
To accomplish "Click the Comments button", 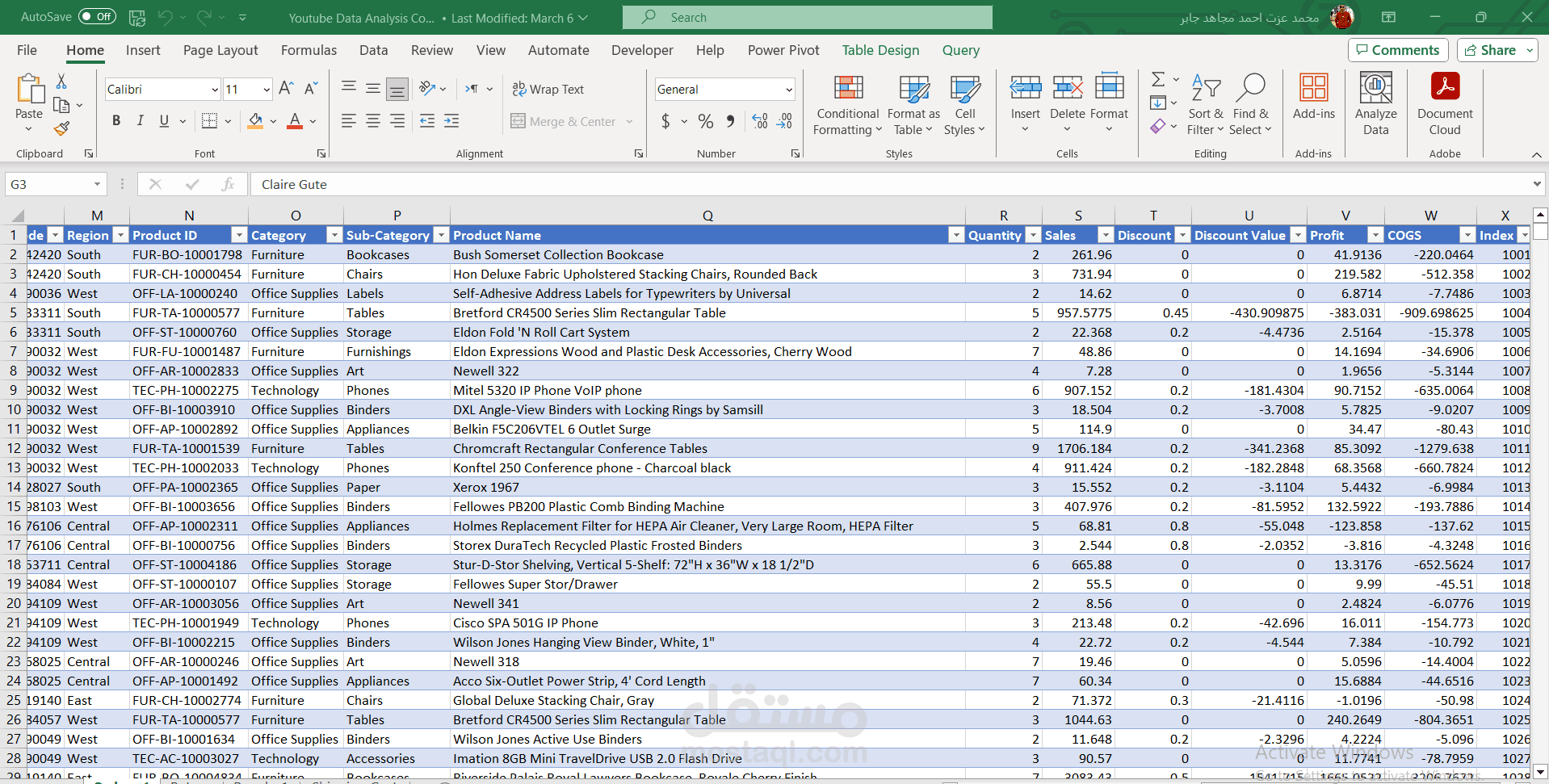I will 1398,50.
